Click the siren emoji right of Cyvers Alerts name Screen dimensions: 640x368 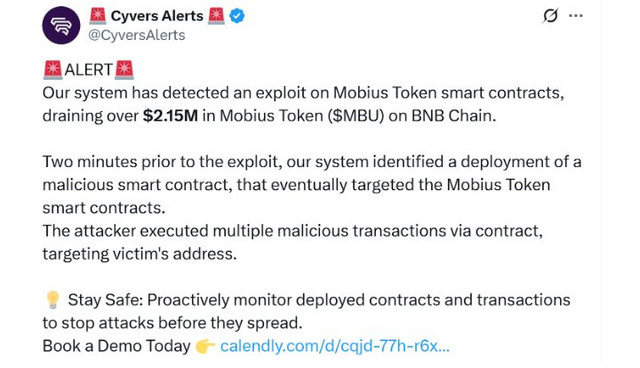(x=216, y=16)
